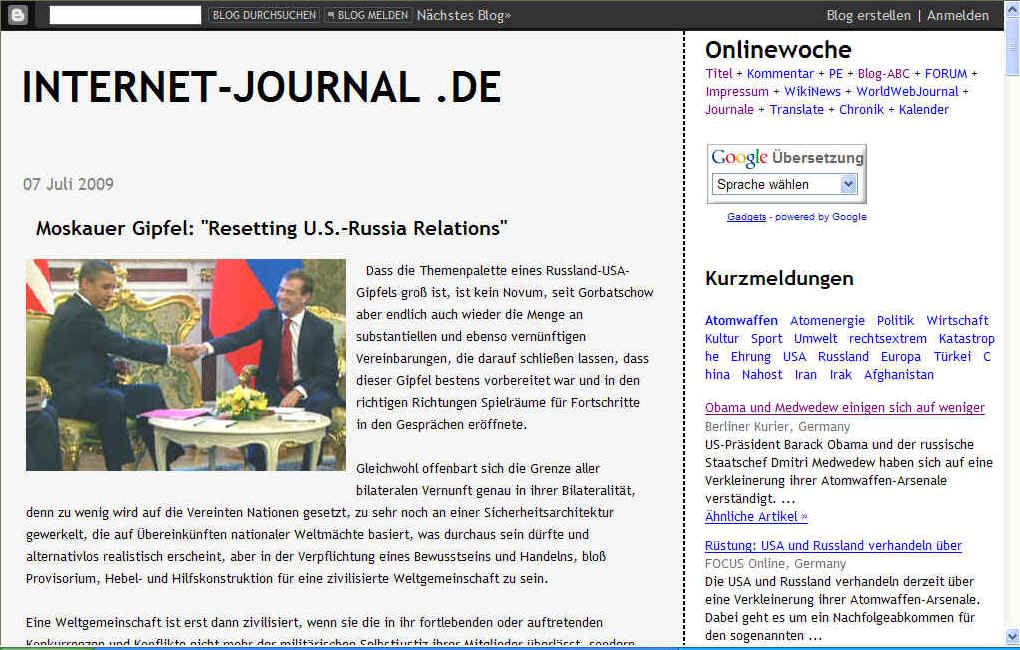Open the Afghanistan news topic
Viewport: 1020px width, 650px height.
coord(898,374)
